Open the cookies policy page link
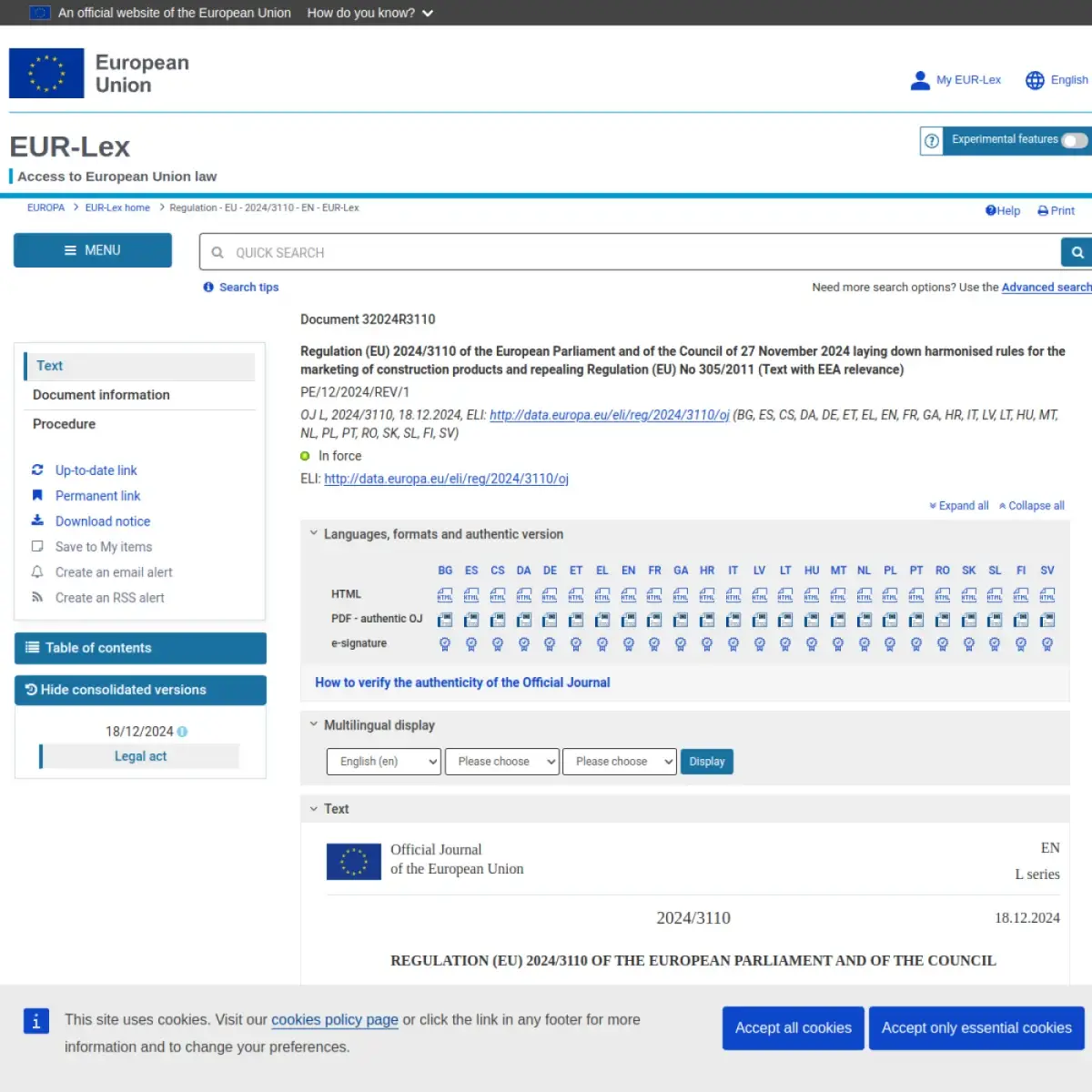Viewport: 1092px width, 1092px height. (x=335, y=1020)
